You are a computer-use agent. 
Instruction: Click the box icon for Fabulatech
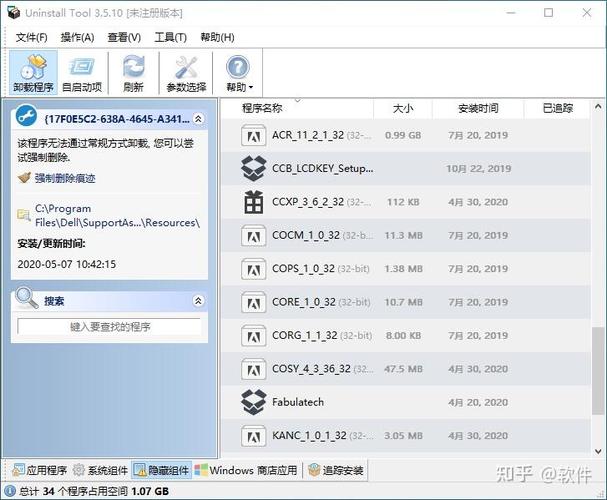coord(254,402)
